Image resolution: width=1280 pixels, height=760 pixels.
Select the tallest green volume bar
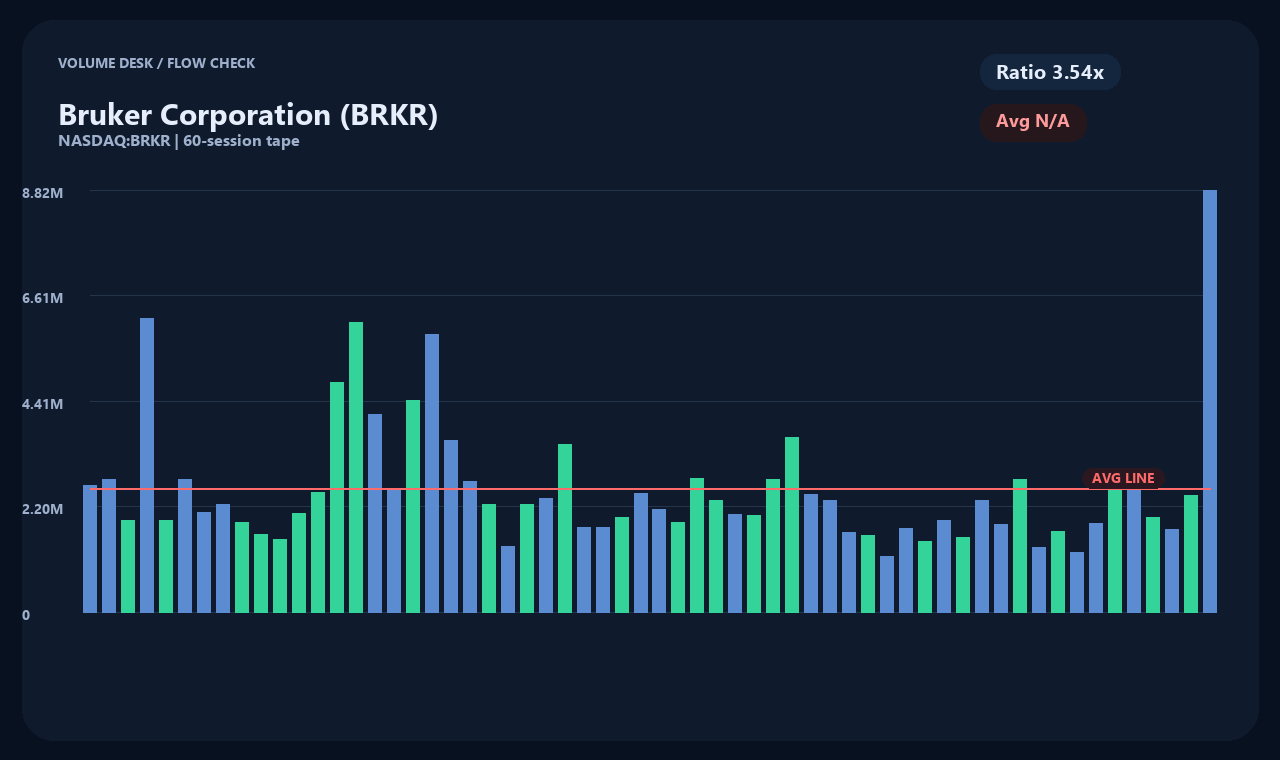[356, 467]
